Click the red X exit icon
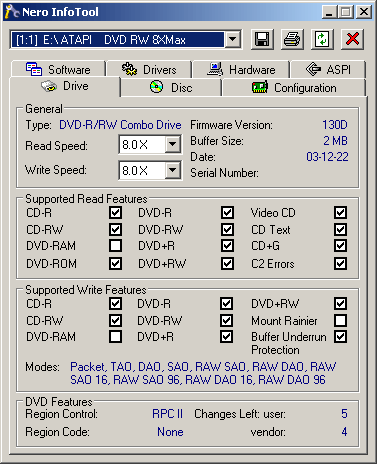This screenshot has height=464, width=377. [352, 39]
